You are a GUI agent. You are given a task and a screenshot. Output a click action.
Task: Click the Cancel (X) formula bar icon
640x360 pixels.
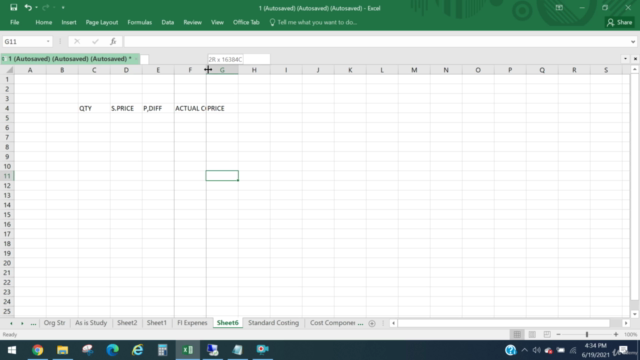(77, 42)
